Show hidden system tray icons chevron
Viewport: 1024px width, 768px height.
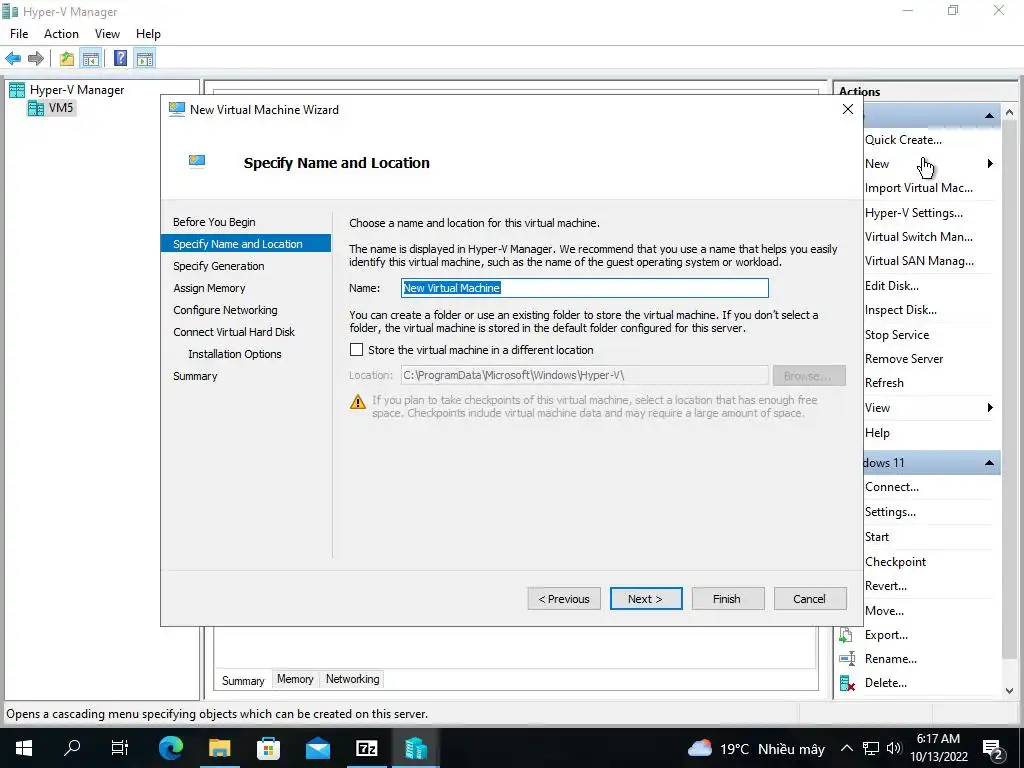point(846,748)
